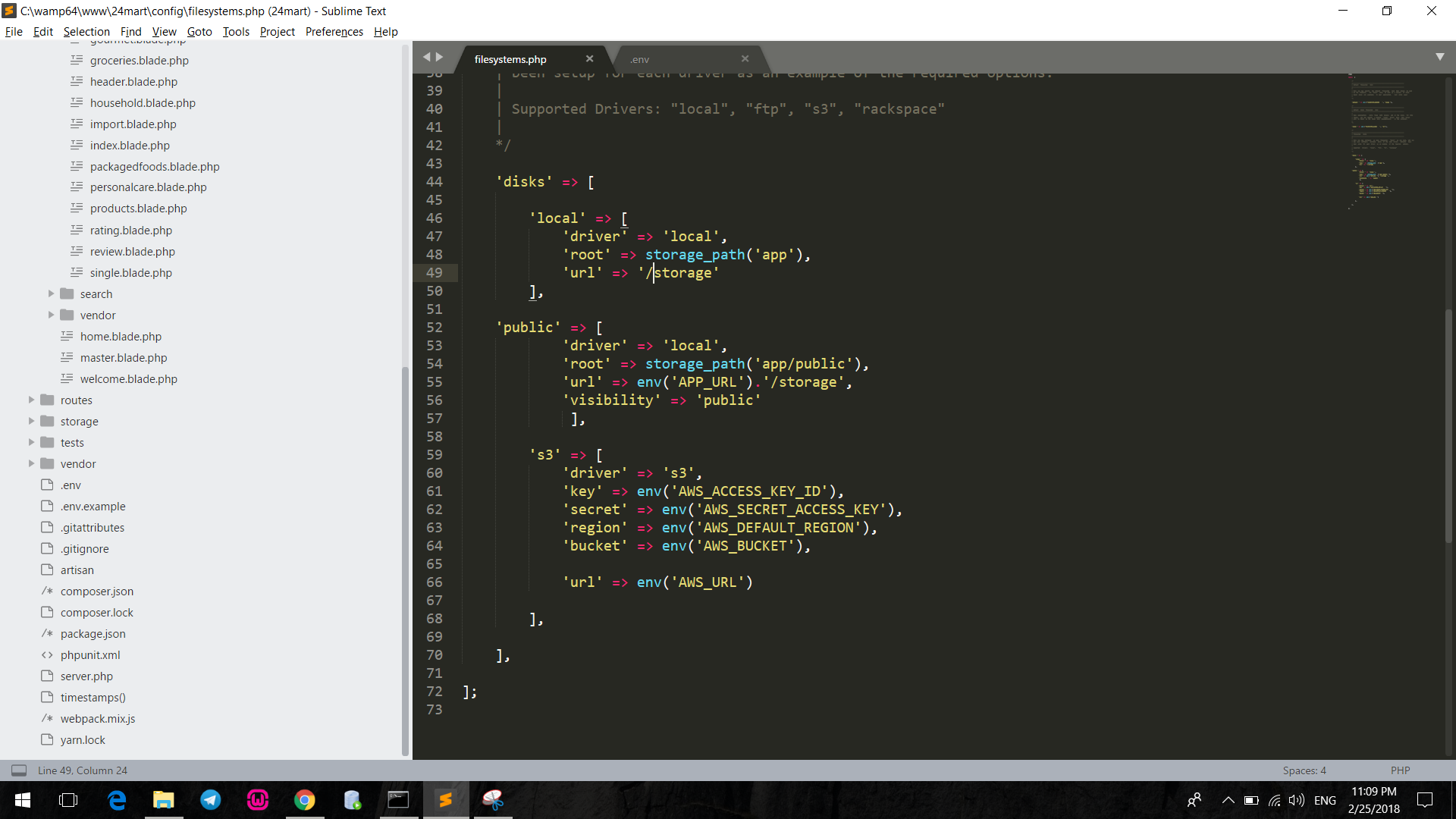Open the volume icon in the system tray

tap(1295, 799)
